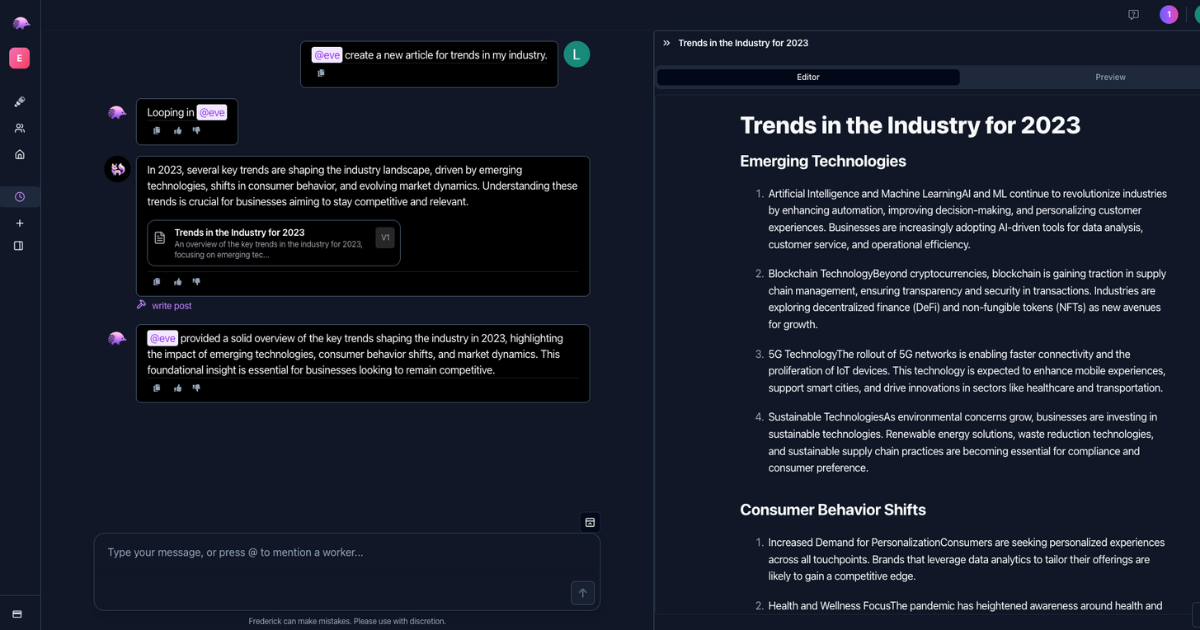
Task: Click the 'Increased Demand for Personalization' list item
Action: pos(968,559)
